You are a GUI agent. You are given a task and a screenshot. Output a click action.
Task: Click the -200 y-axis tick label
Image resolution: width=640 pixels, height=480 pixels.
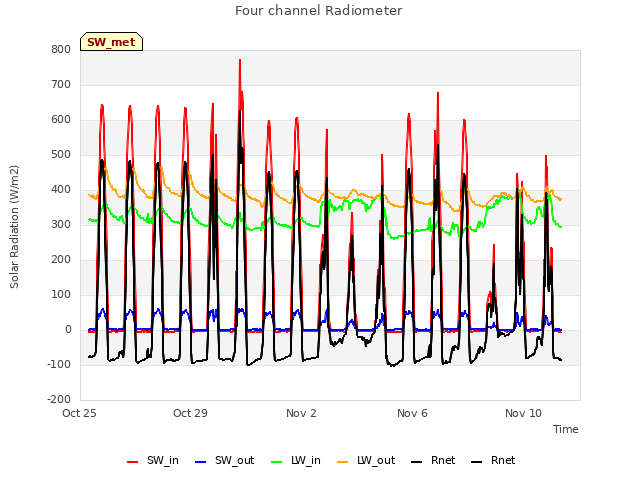point(59,400)
